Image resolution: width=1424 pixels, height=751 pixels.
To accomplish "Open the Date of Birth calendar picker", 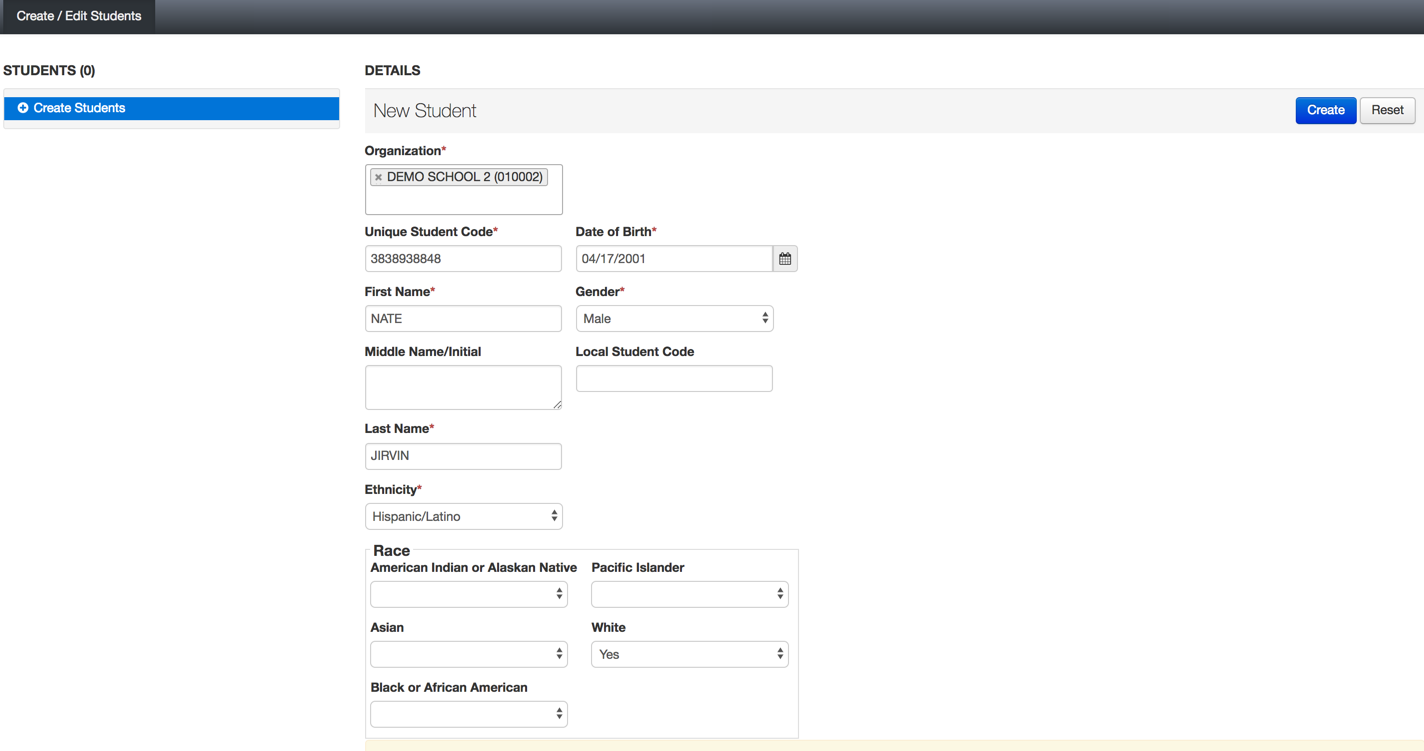I will coord(785,259).
